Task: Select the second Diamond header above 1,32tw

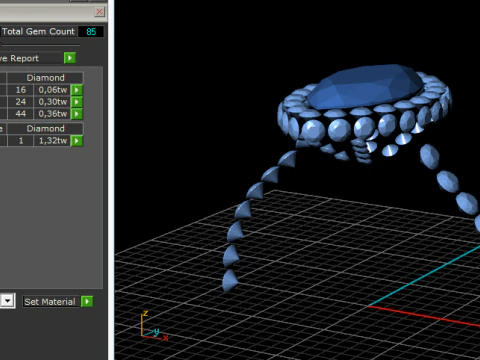Action: tap(45, 129)
